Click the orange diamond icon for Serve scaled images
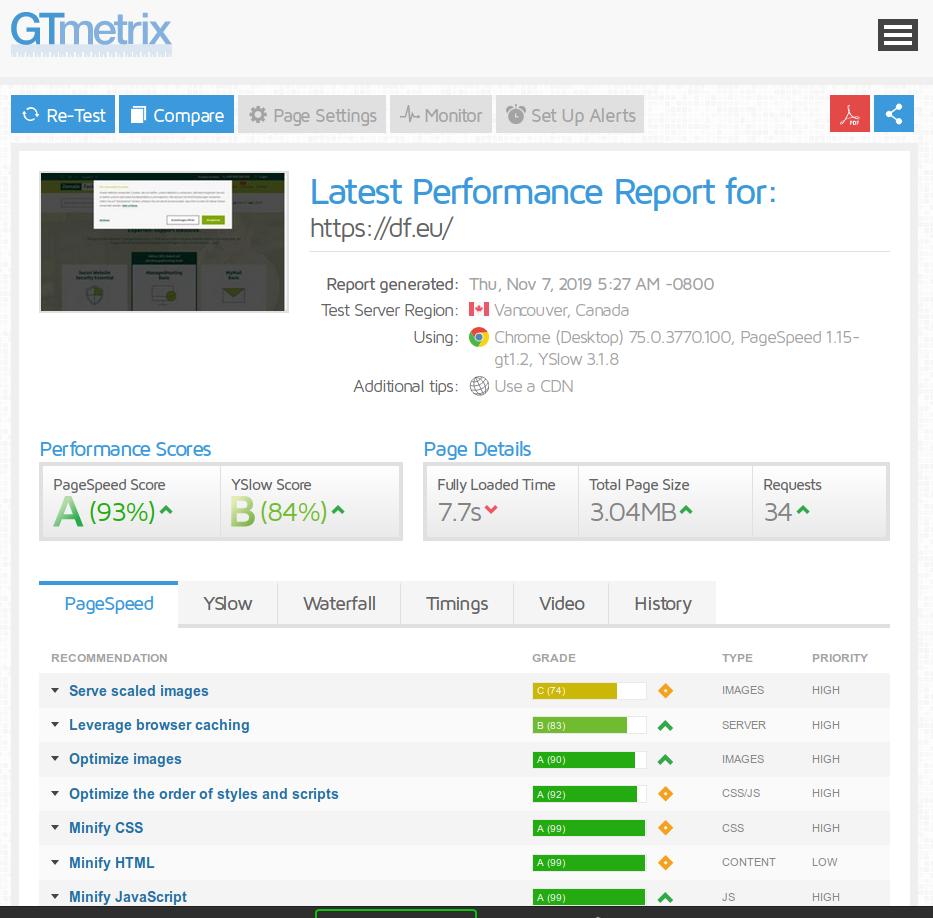 [665, 691]
